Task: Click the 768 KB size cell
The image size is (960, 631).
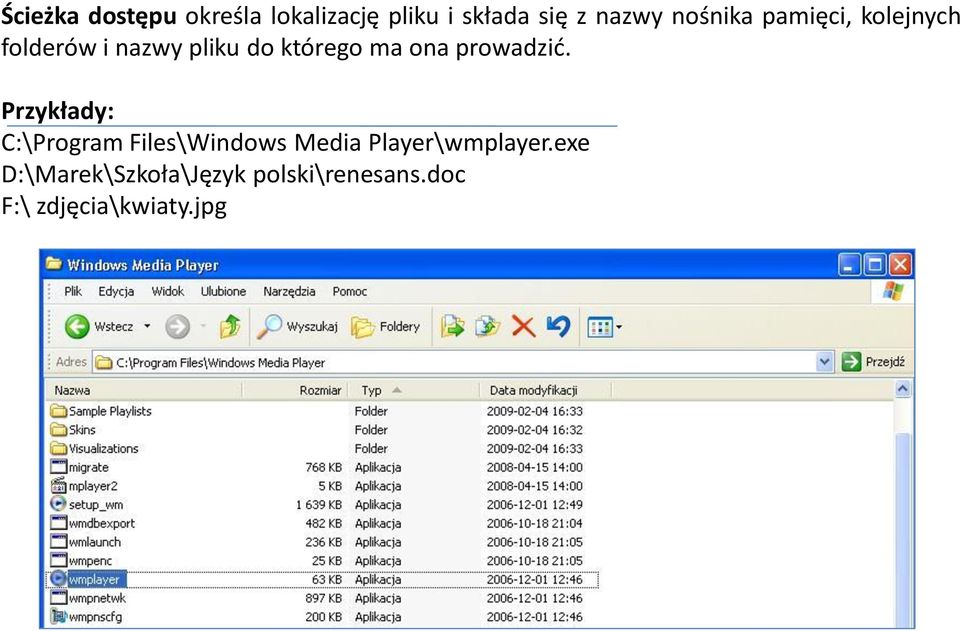Action: [323, 468]
